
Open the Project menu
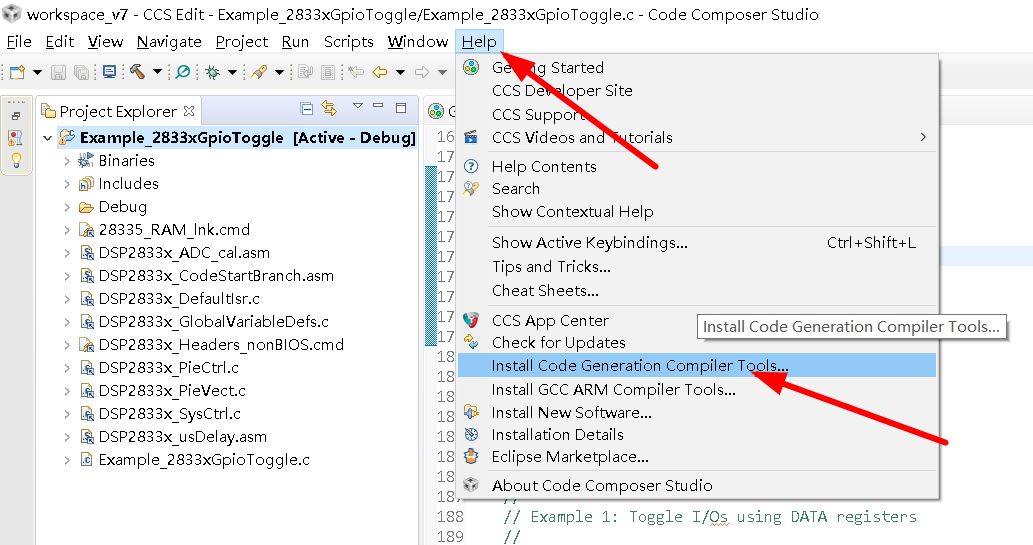pos(242,42)
